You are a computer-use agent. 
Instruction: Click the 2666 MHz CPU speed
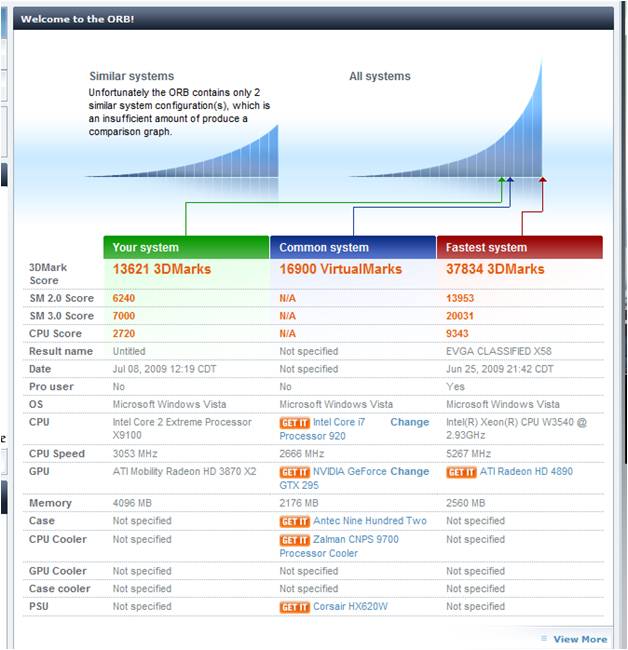click(x=301, y=454)
